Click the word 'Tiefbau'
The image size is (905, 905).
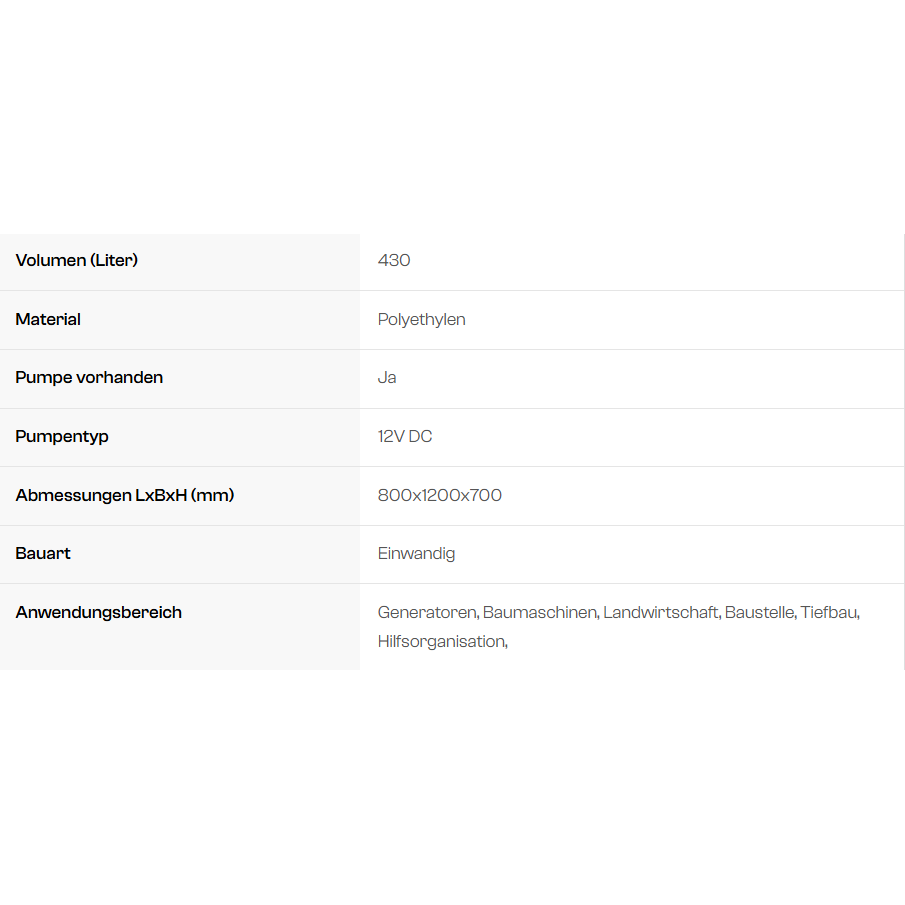coord(828,612)
